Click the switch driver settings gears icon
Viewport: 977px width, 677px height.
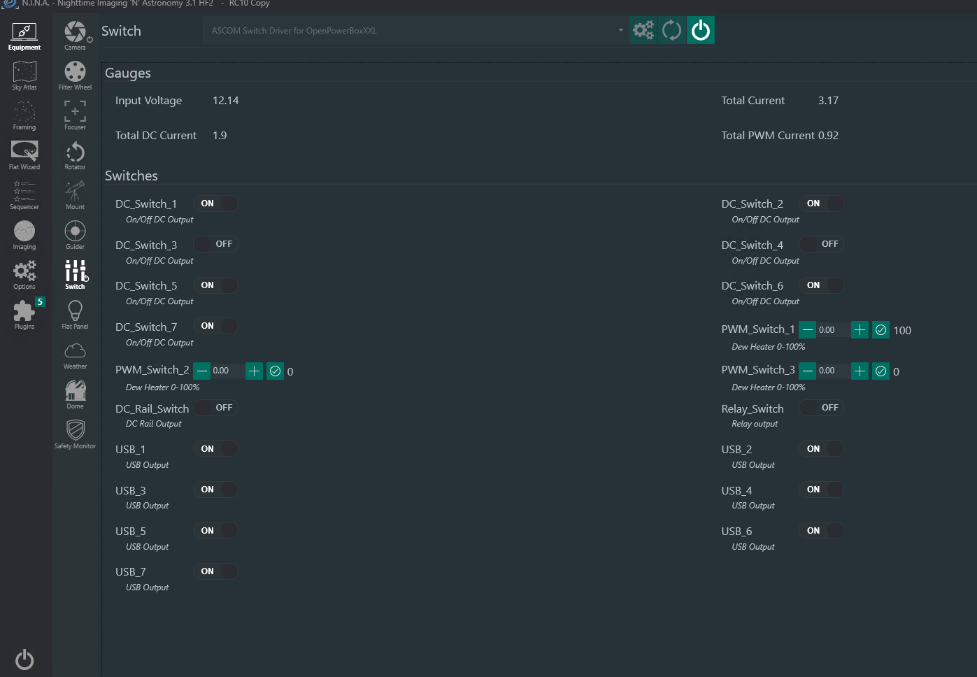pos(644,31)
